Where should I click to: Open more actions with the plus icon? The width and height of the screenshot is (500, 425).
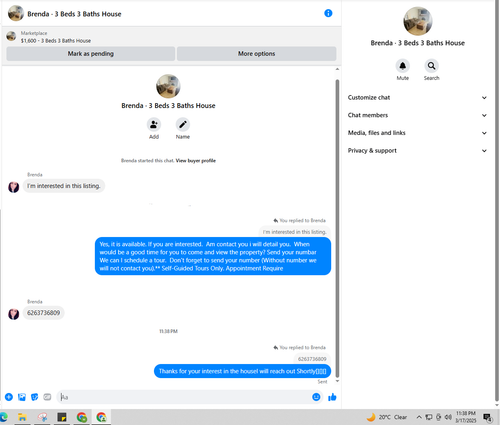[x=9, y=397]
